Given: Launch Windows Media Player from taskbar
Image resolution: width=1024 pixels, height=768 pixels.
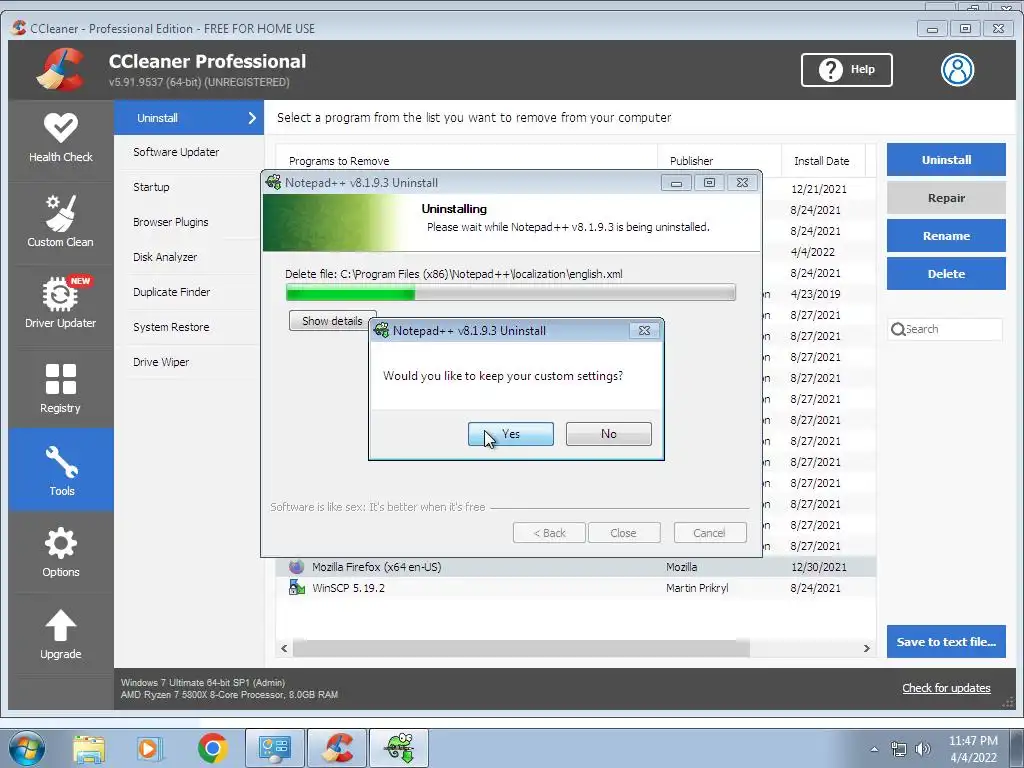Looking at the screenshot, I should tap(150, 748).
